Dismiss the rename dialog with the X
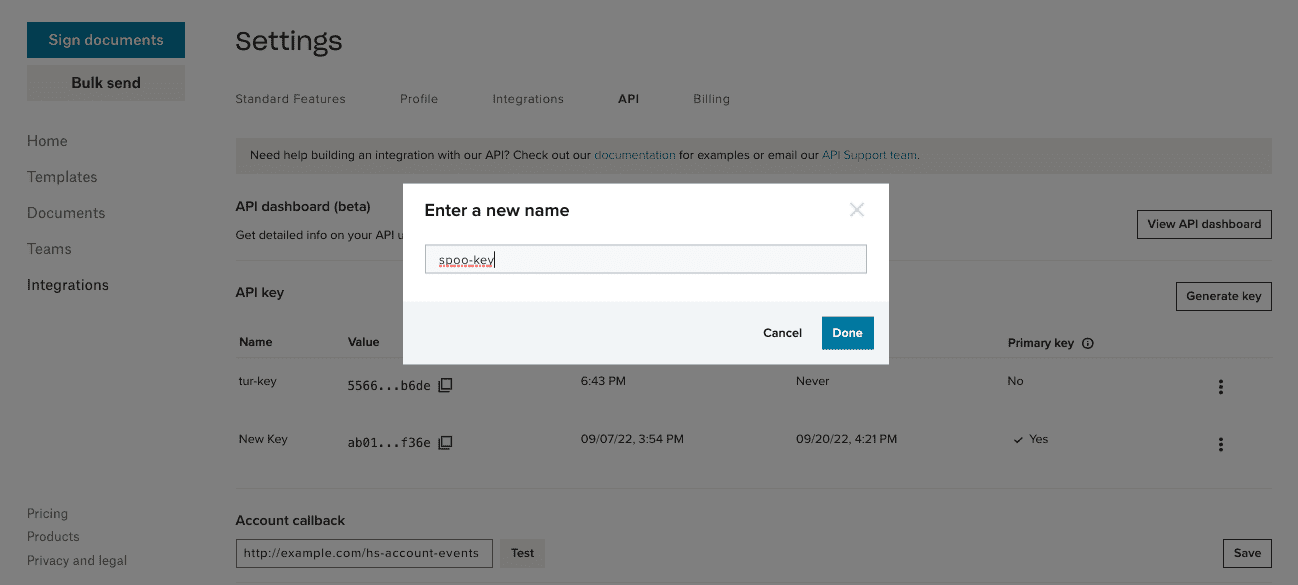The image size is (1298, 585). point(856,209)
